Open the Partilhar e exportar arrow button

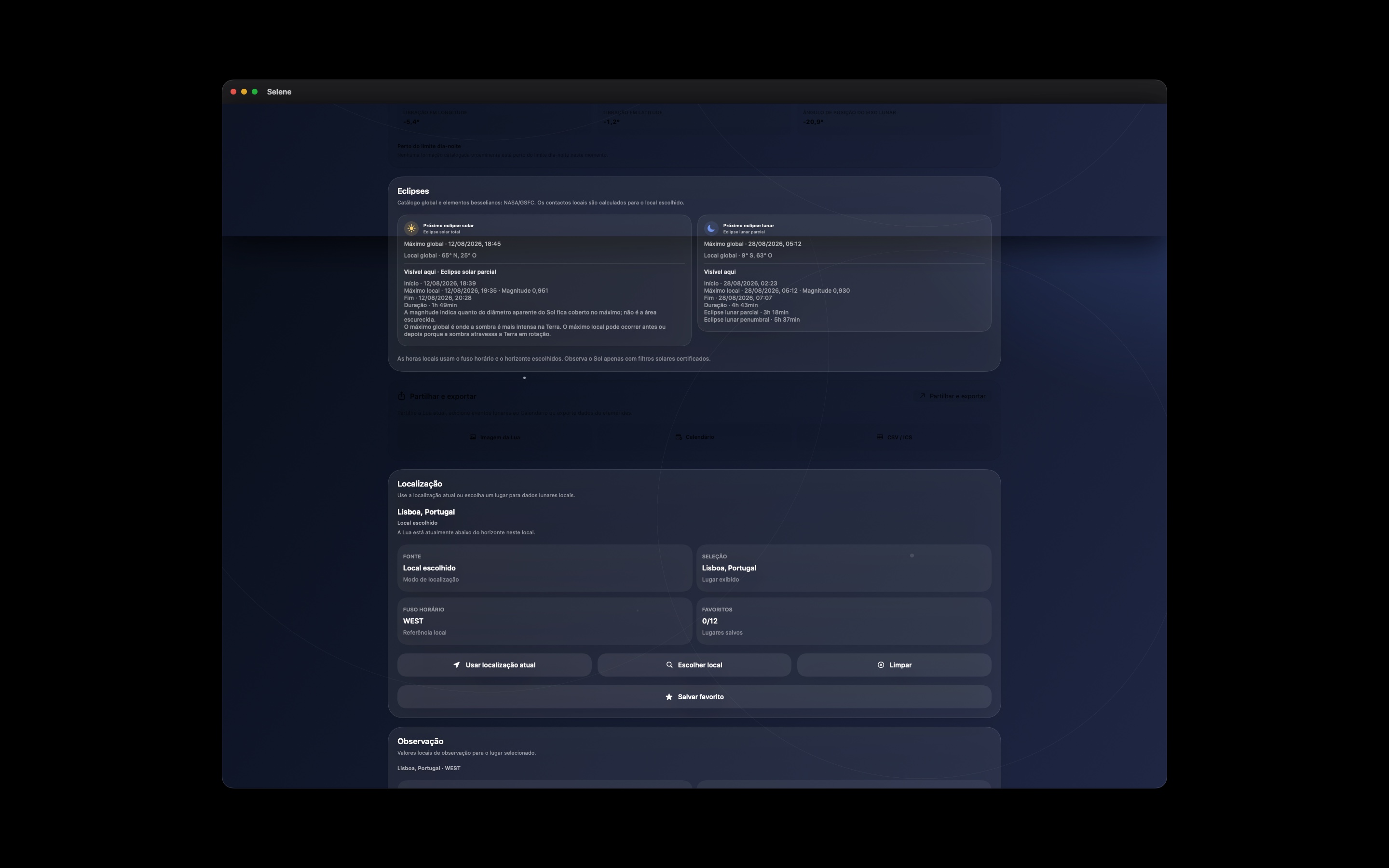[952, 396]
